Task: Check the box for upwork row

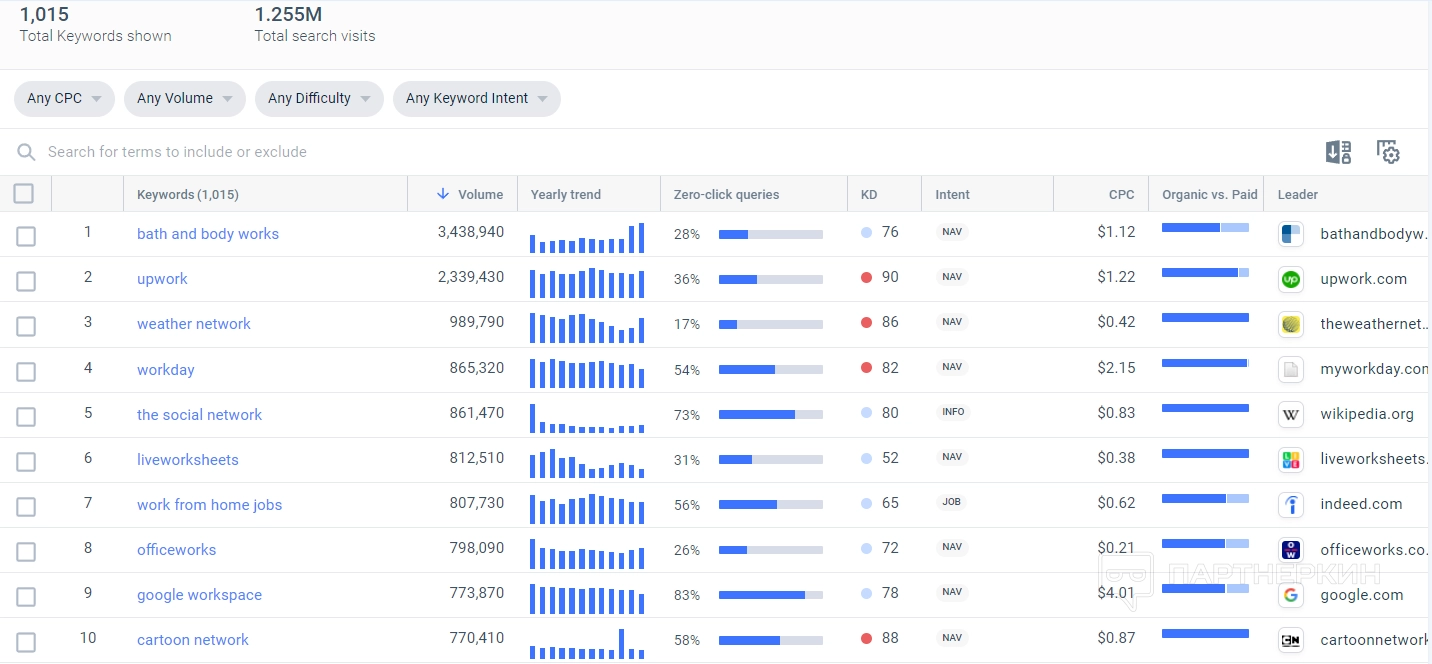Action: 26,281
